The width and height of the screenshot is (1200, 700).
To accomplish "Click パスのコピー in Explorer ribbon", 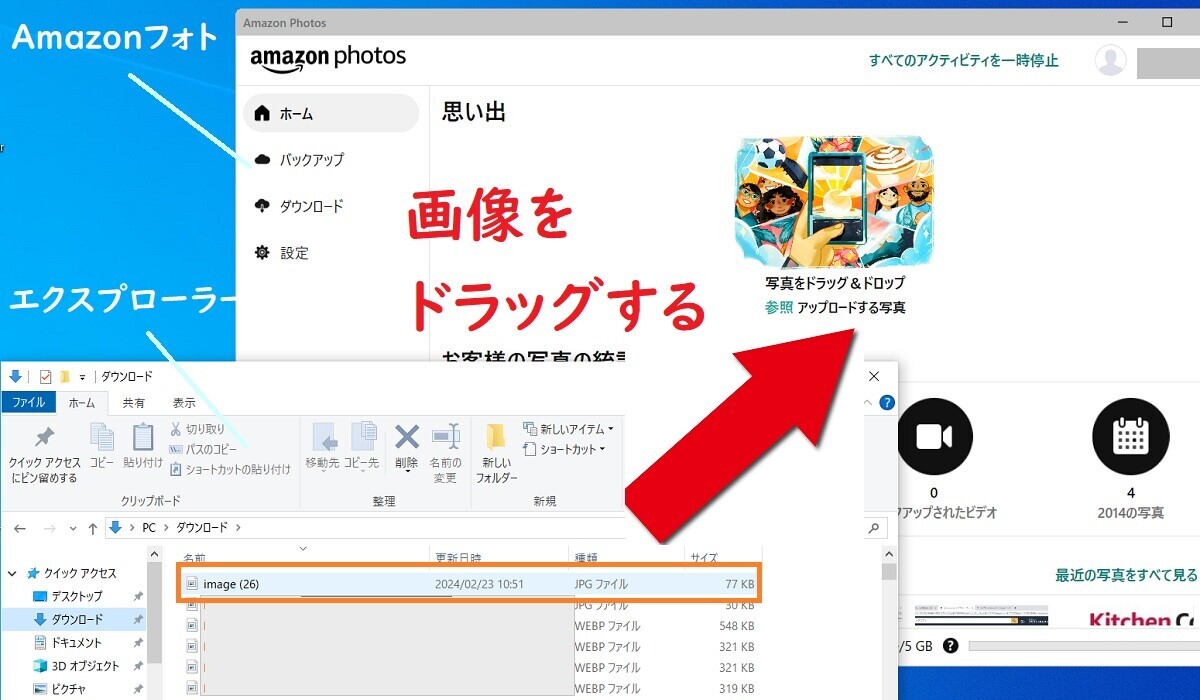I will click(203, 449).
